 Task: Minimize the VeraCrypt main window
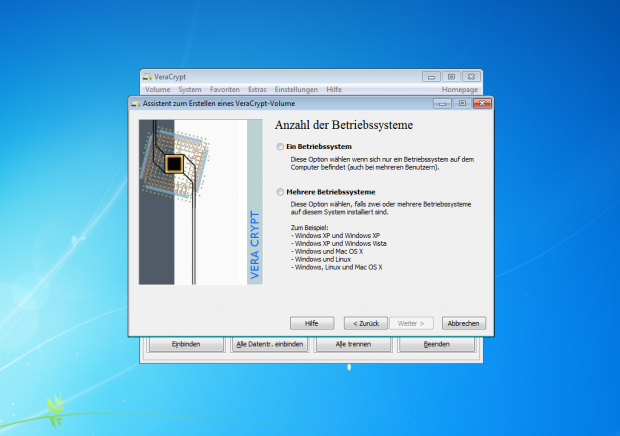431,77
